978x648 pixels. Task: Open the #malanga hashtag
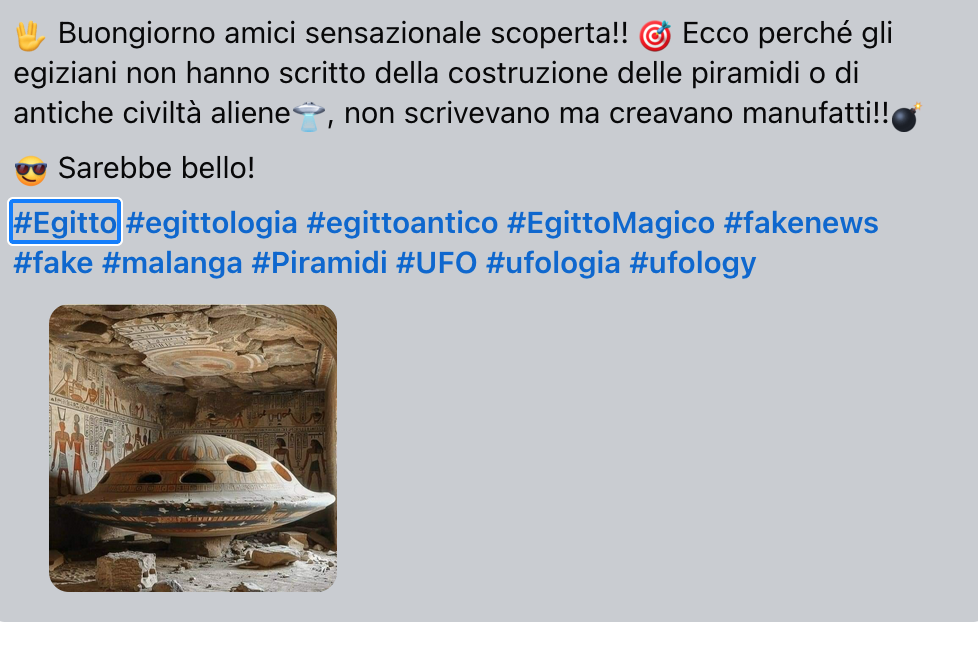(x=172, y=263)
